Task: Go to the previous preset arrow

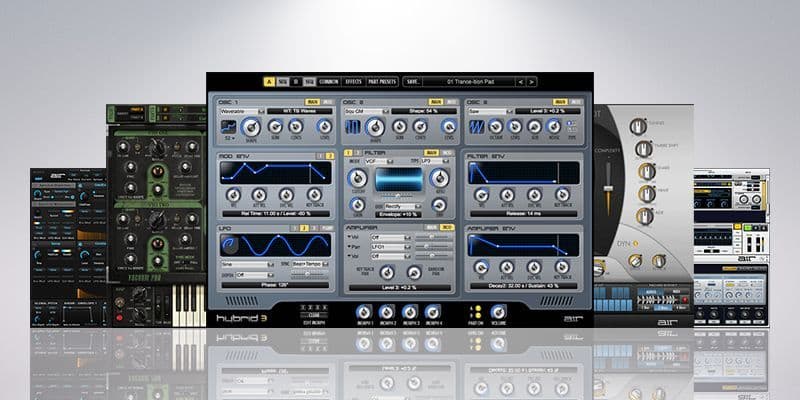Action: pyautogui.click(x=520, y=82)
